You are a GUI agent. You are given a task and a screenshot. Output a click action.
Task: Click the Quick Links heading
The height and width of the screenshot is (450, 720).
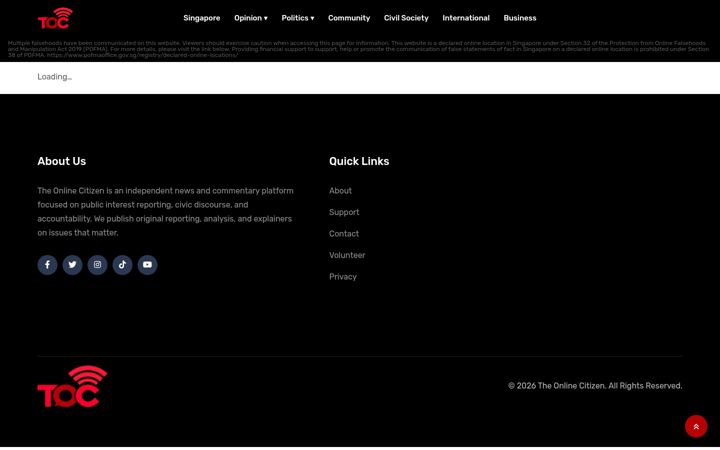359,161
